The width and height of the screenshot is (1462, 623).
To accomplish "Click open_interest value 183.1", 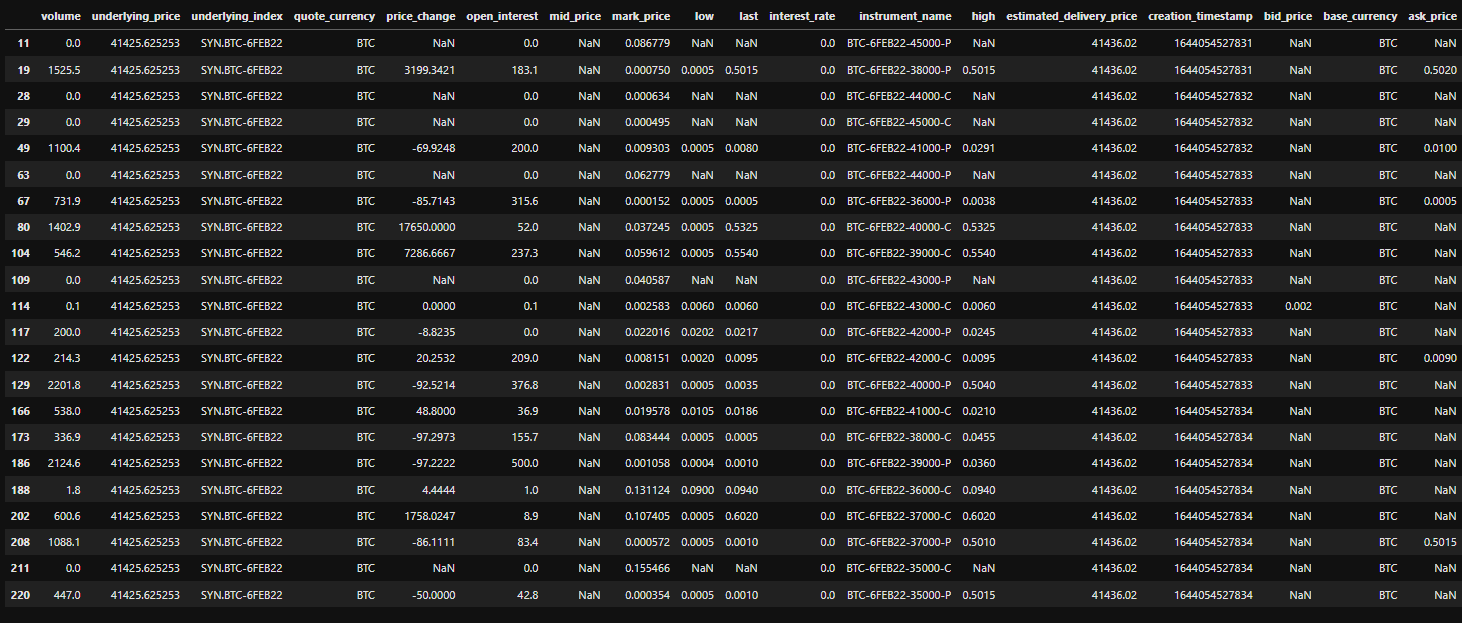I will [524, 70].
